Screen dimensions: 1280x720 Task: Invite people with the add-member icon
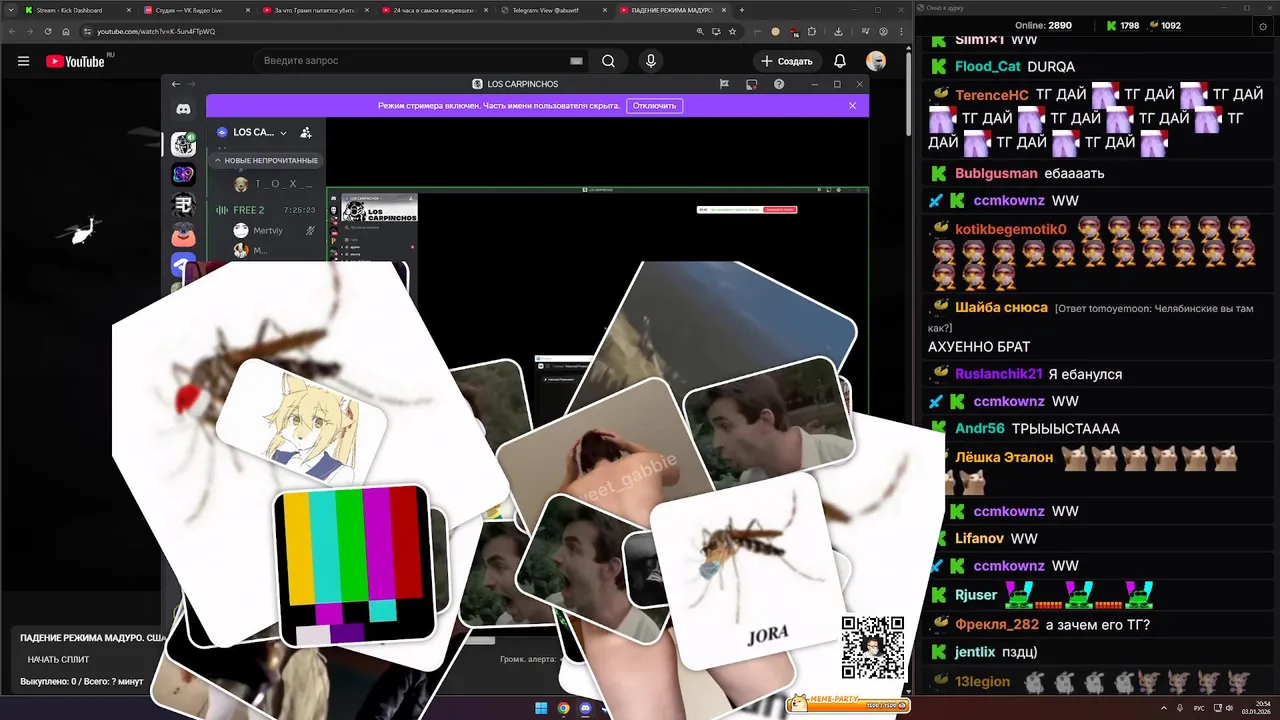pos(306,132)
